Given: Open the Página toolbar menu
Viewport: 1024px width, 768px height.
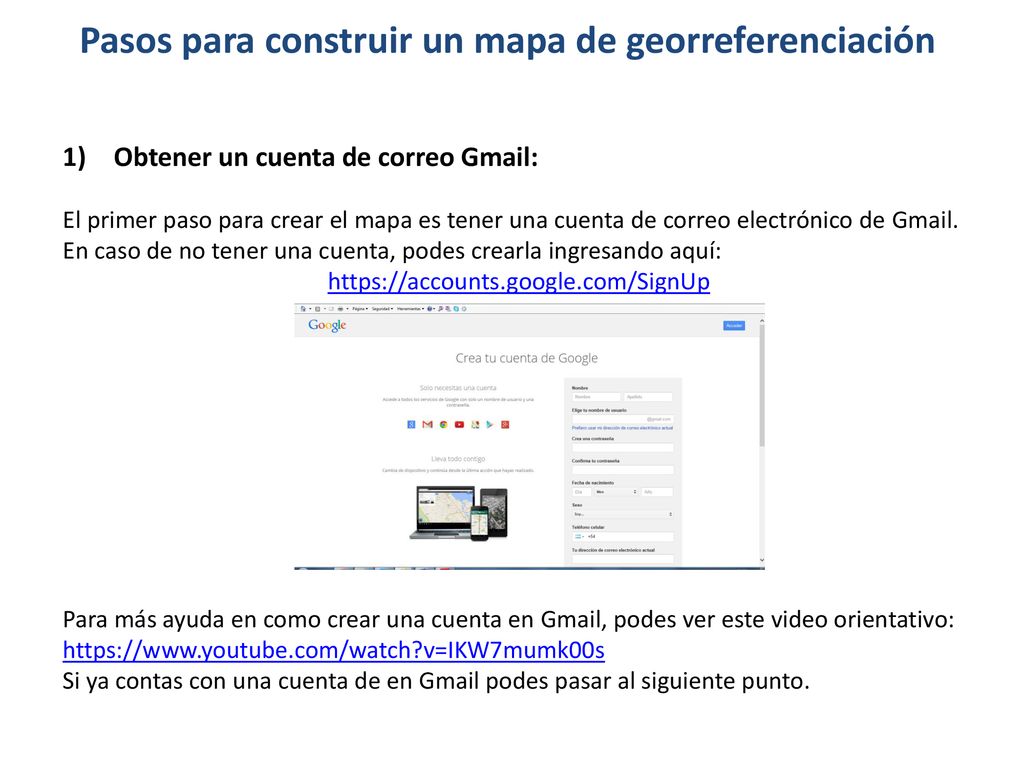Looking at the screenshot, I should [x=360, y=309].
